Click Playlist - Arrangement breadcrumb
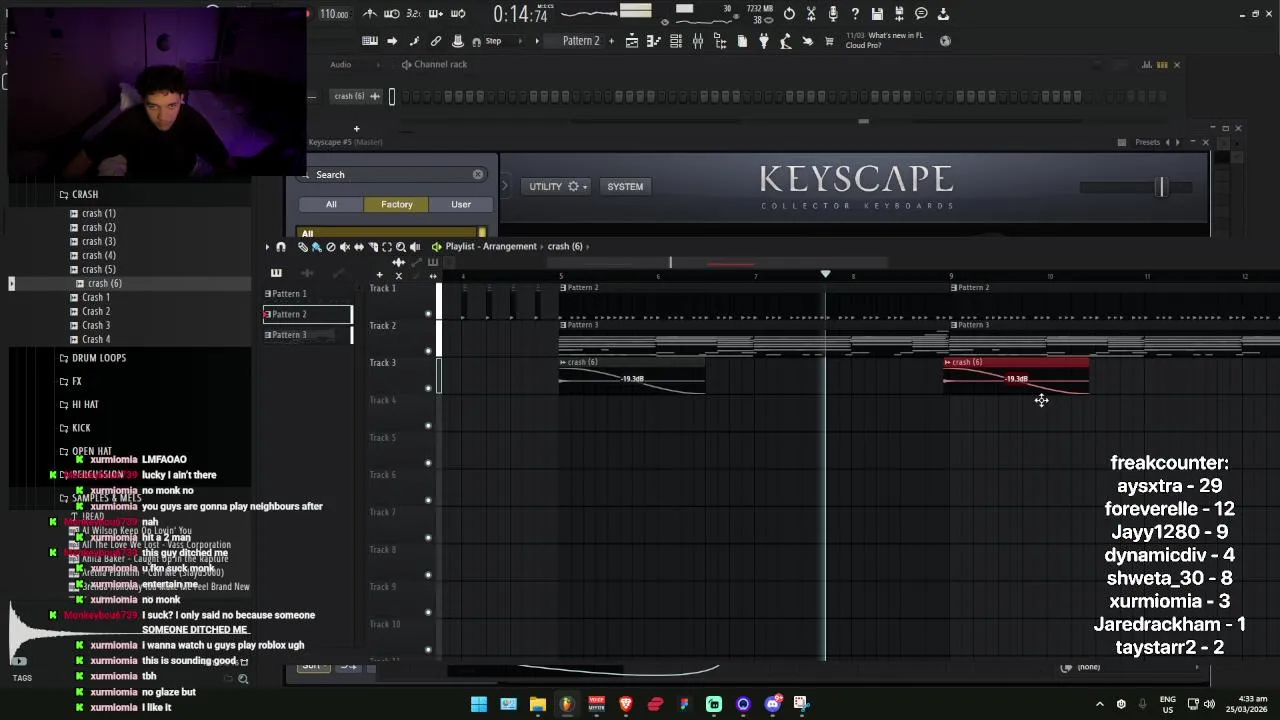 [x=489, y=246]
